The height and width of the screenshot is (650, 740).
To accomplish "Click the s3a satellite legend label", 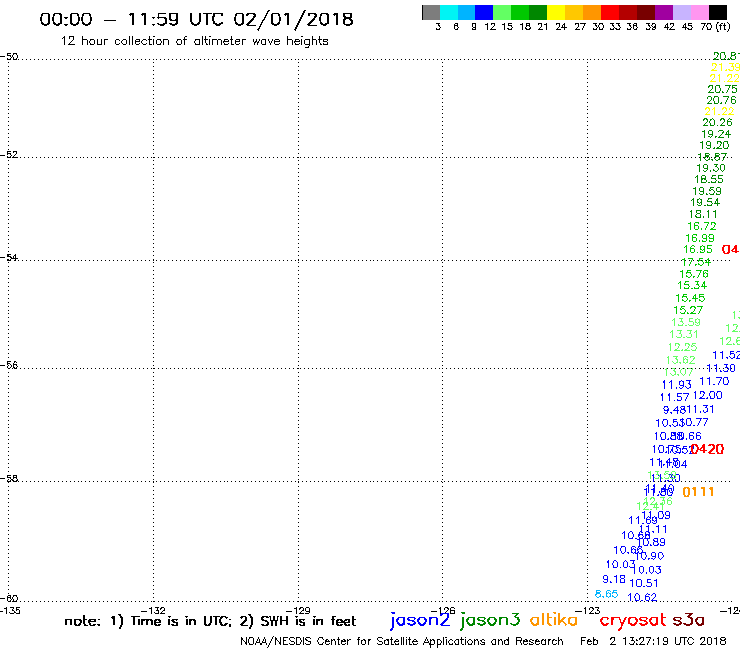I will [x=688, y=620].
